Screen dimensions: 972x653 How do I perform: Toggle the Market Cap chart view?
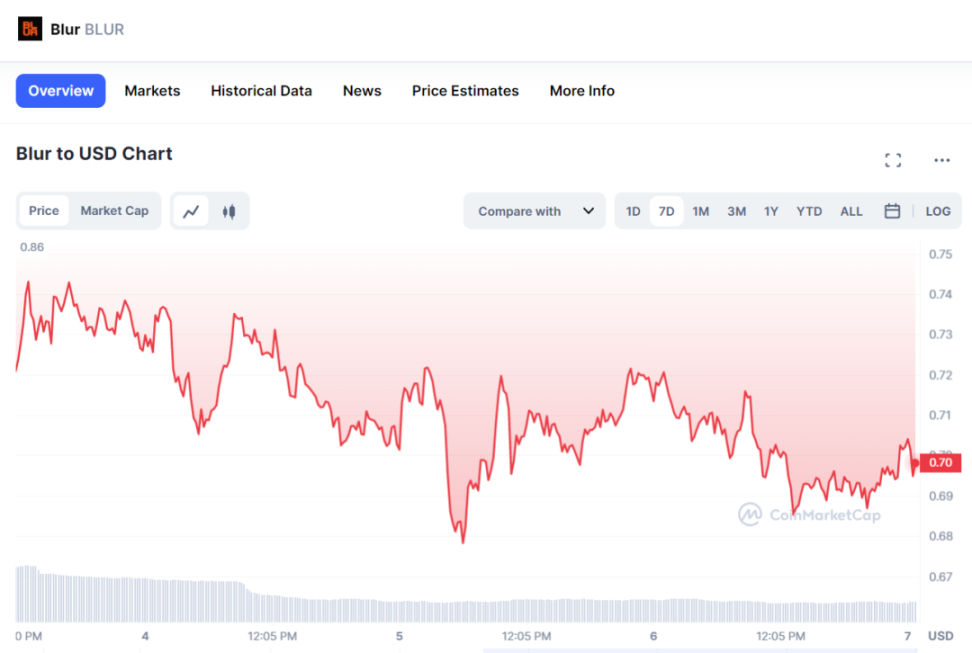(x=114, y=211)
